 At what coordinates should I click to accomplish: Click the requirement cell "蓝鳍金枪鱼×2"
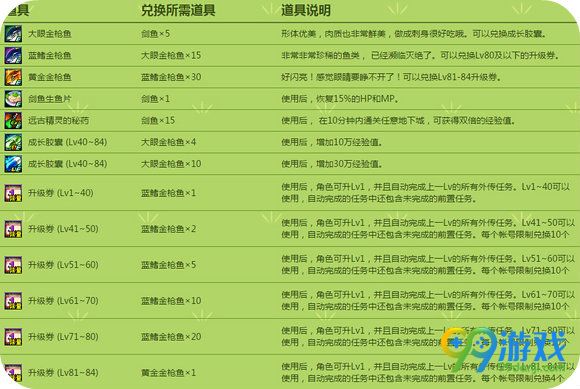coord(168,229)
